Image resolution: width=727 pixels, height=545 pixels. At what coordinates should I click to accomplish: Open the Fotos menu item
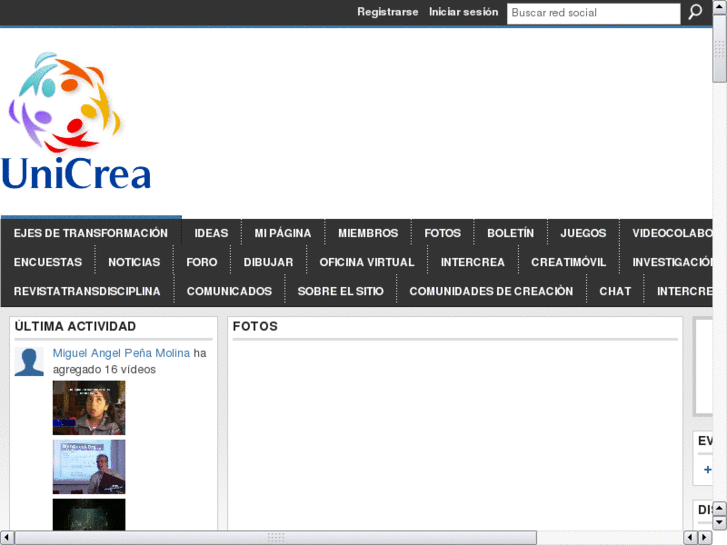pos(442,233)
